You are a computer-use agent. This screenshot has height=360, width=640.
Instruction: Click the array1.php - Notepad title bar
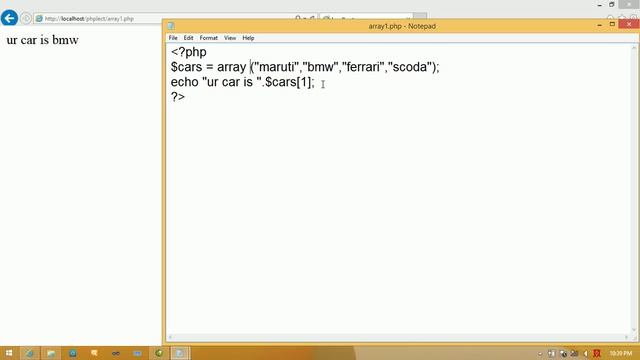[402, 26]
